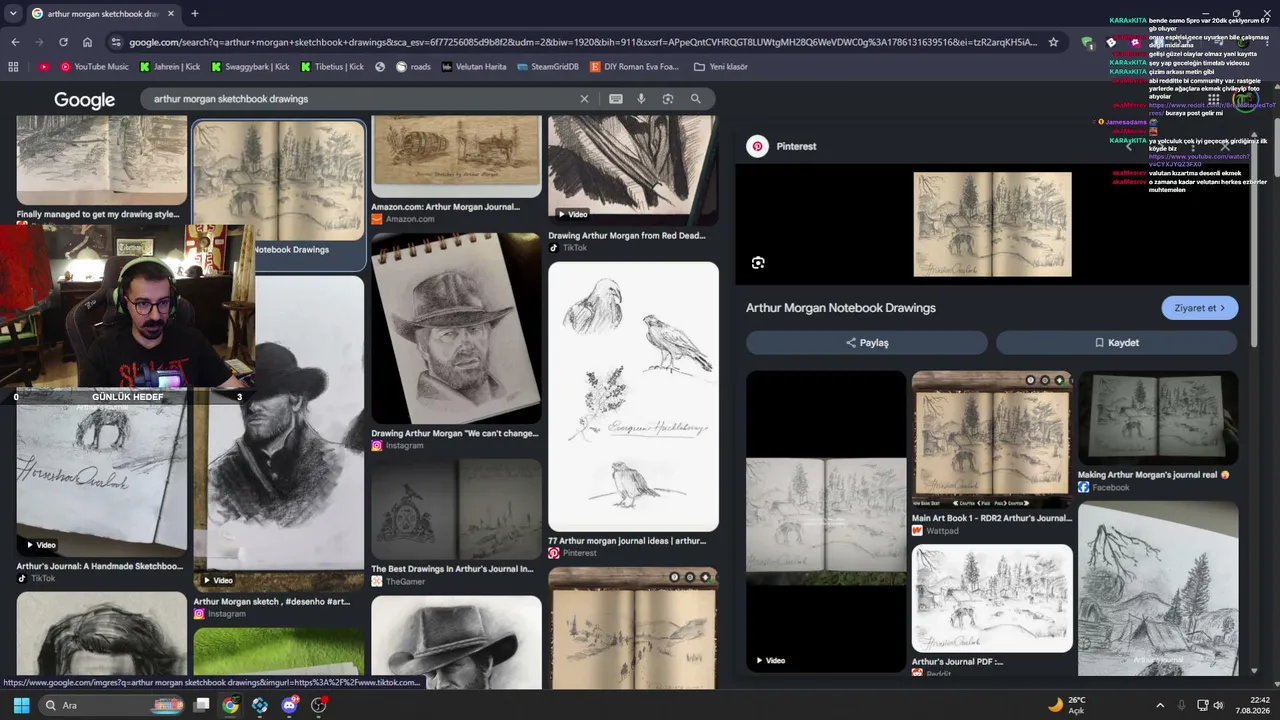The image size is (1280, 720).
Task: Reload the current Google page
Action: pos(63,42)
